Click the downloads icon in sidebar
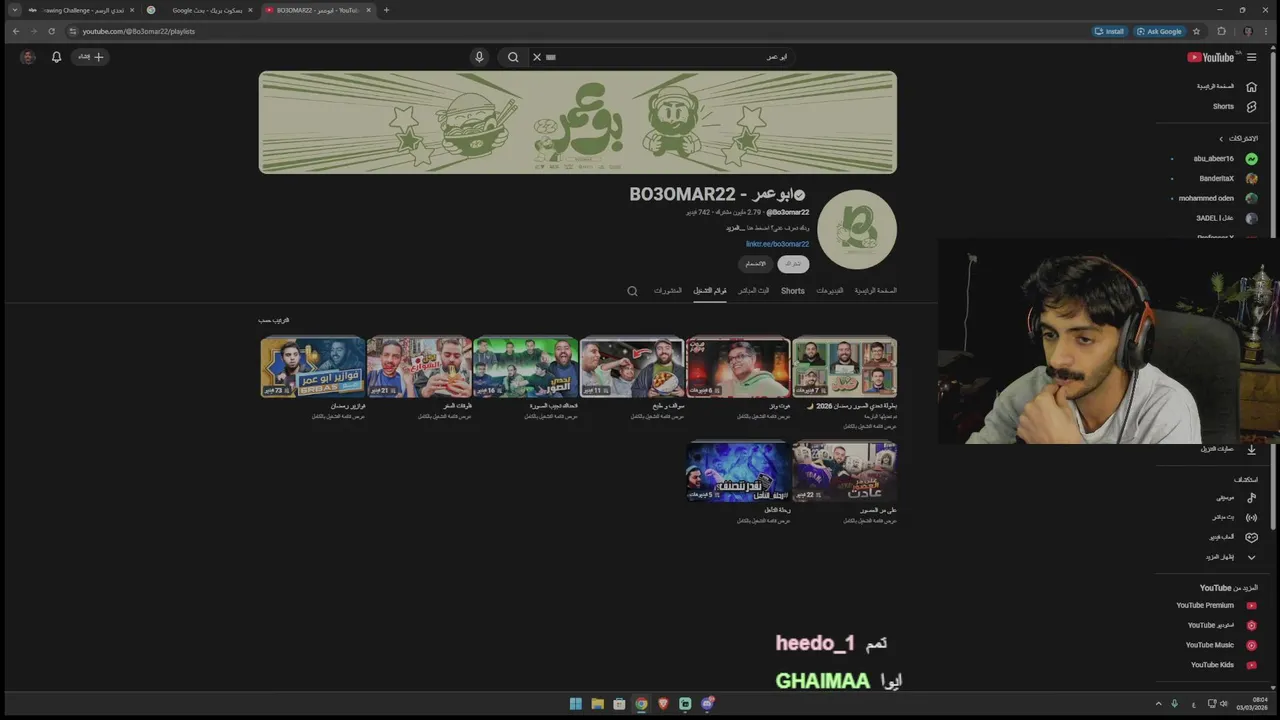 pyautogui.click(x=1251, y=449)
